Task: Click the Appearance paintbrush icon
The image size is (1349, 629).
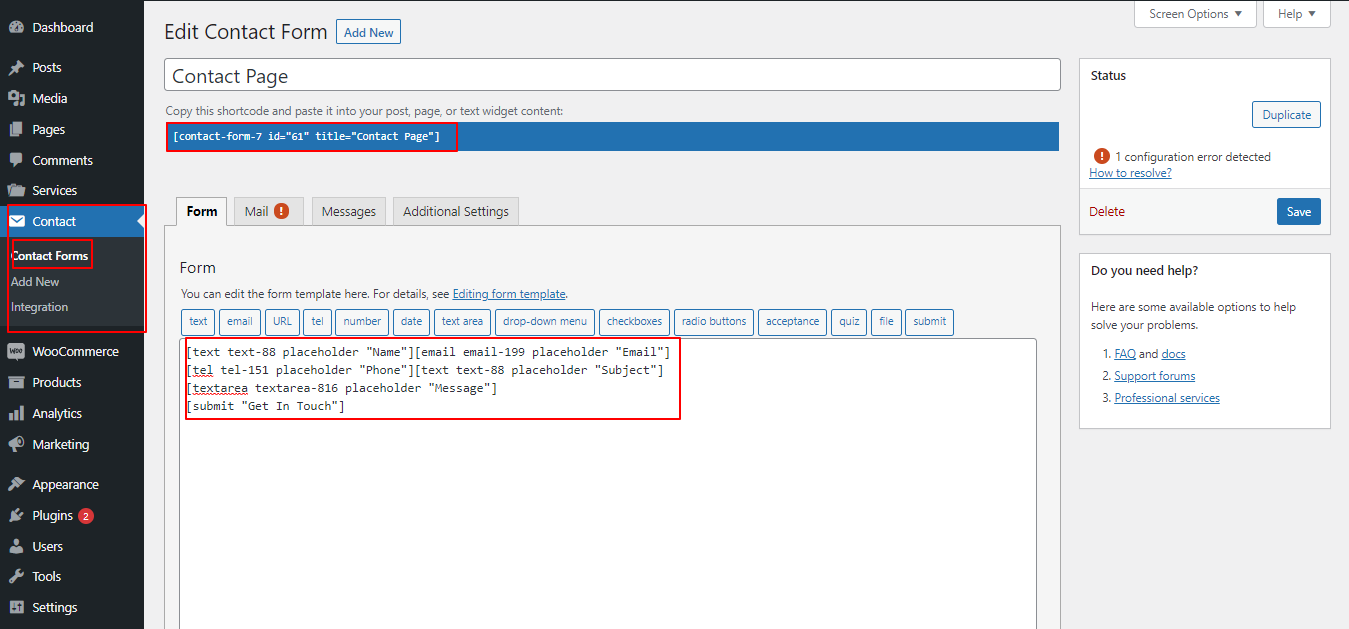Action: (x=16, y=485)
